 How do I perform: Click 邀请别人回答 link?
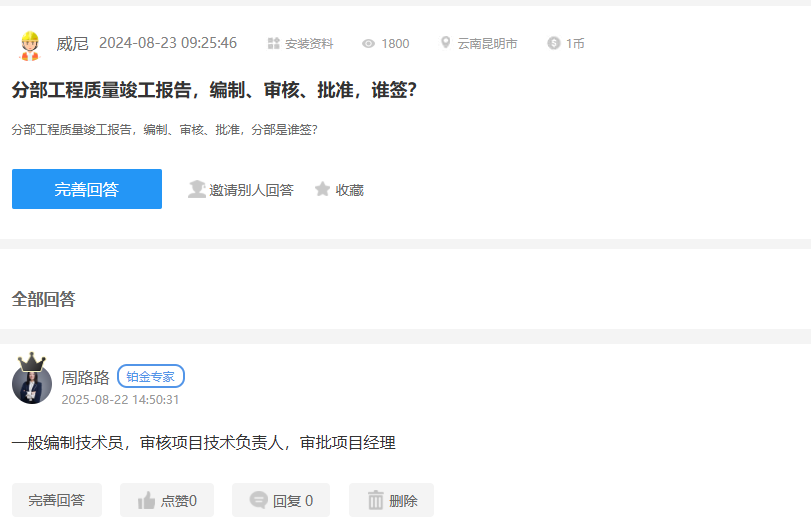tap(251, 190)
